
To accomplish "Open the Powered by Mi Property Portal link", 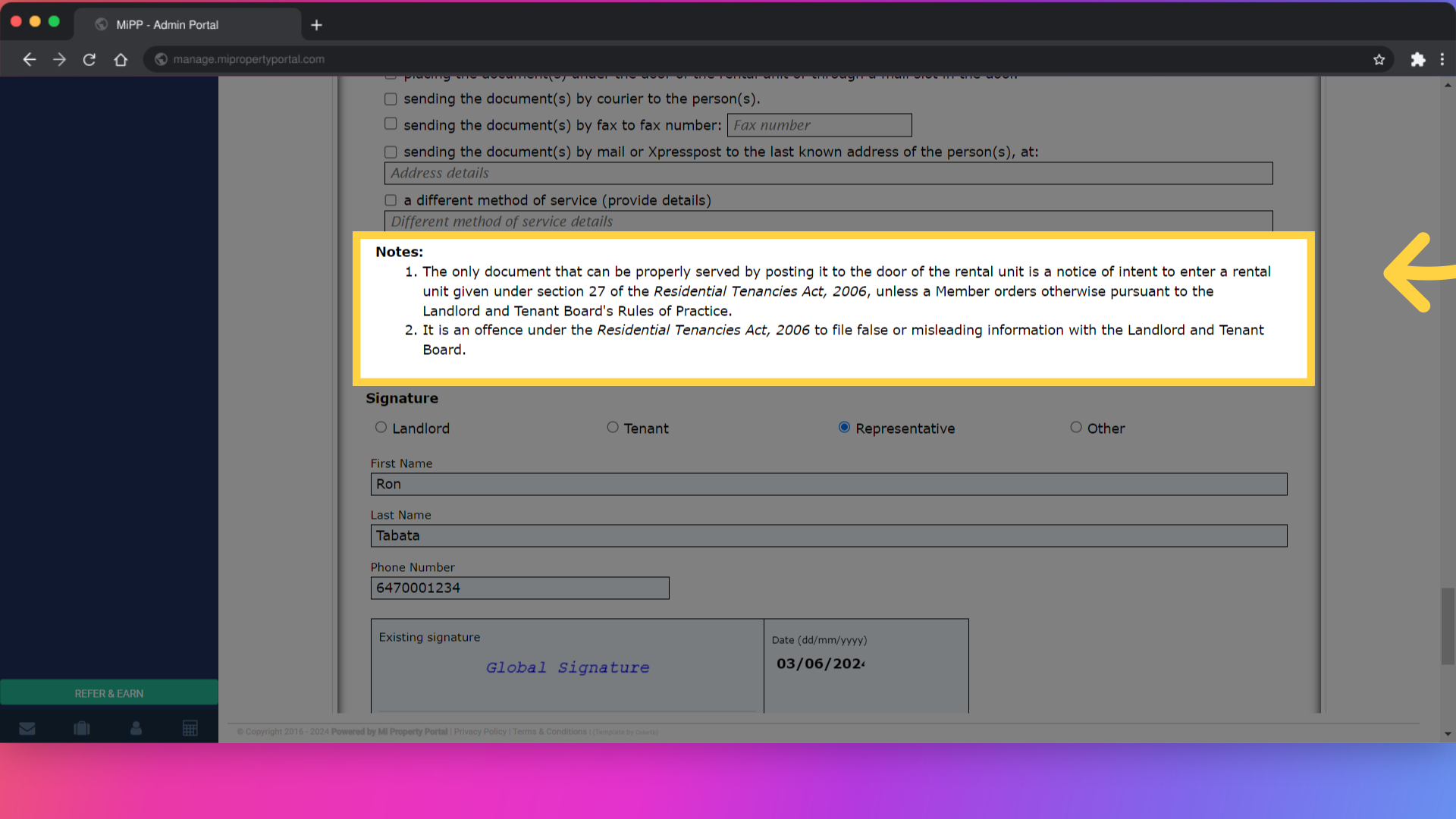I will click(x=389, y=732).
